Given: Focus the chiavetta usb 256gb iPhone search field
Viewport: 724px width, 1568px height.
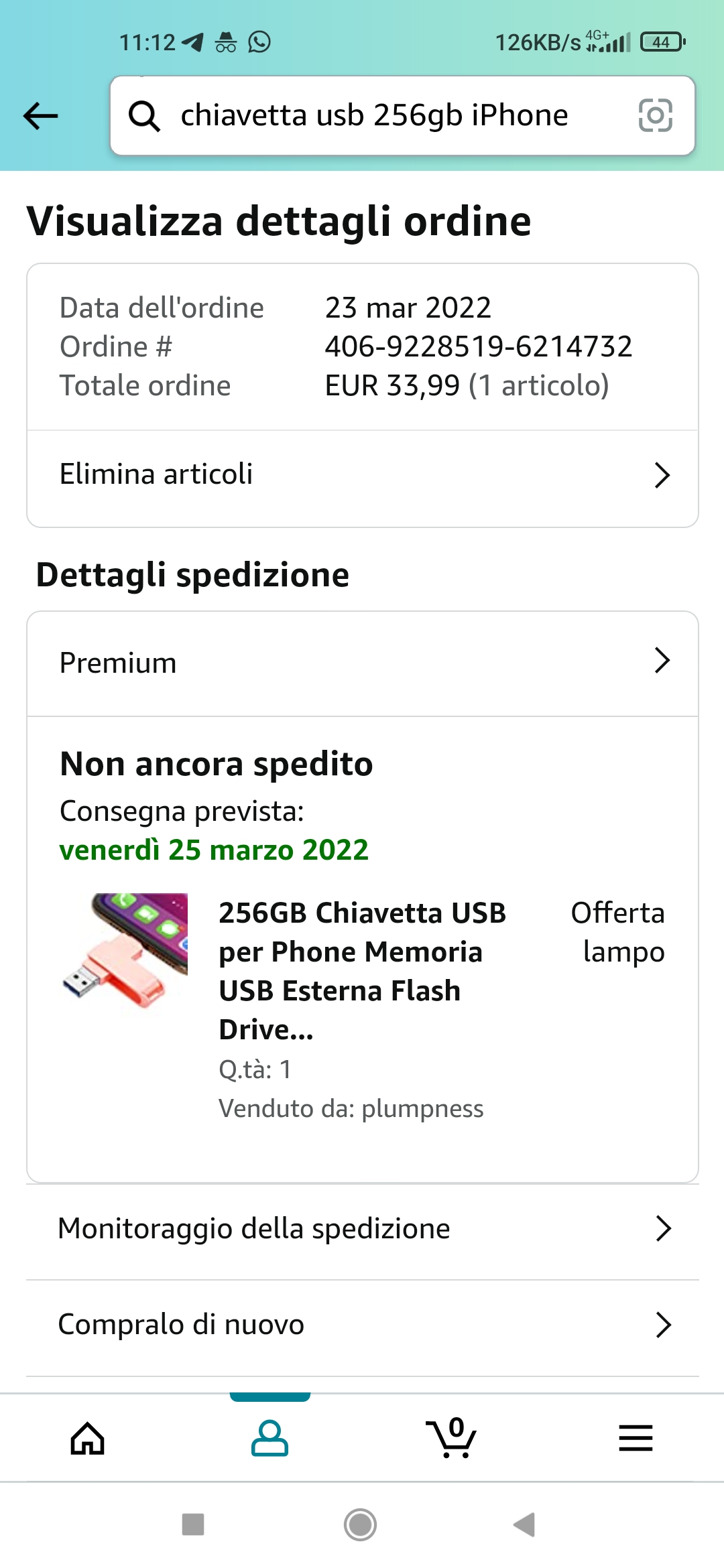Looking at the screenshot, I should [x=402, y=115].
